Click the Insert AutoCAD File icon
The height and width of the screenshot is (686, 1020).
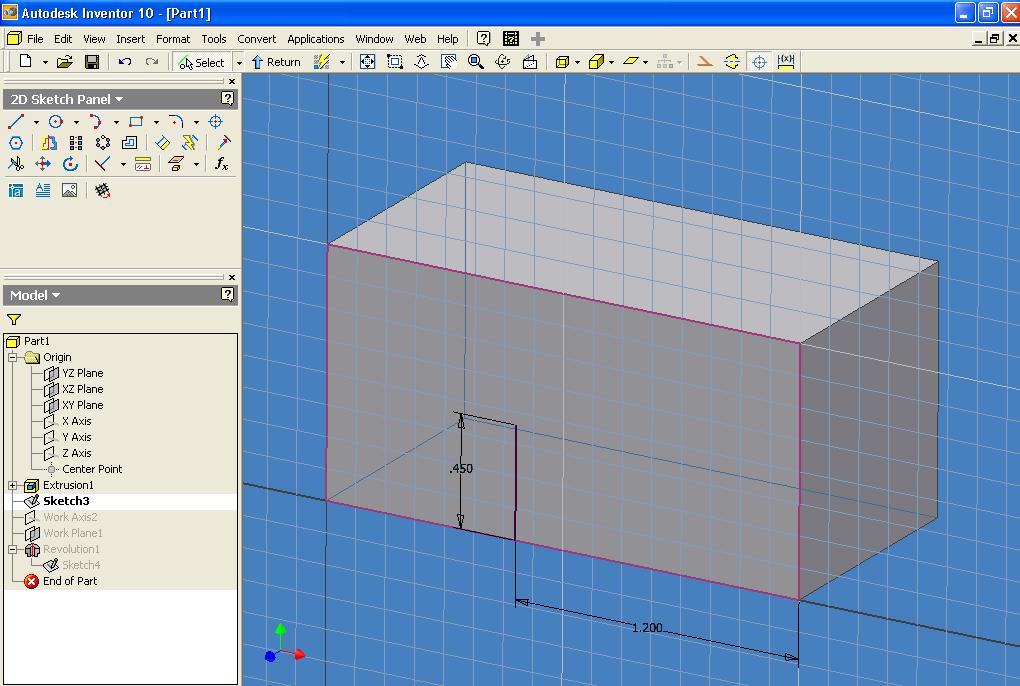[x=16, y=191]
